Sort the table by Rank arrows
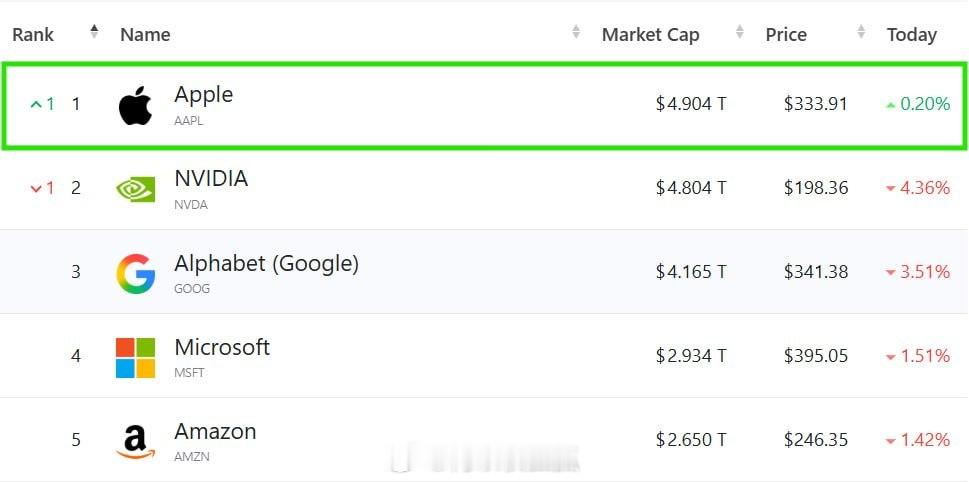 [x=94, y=32]
